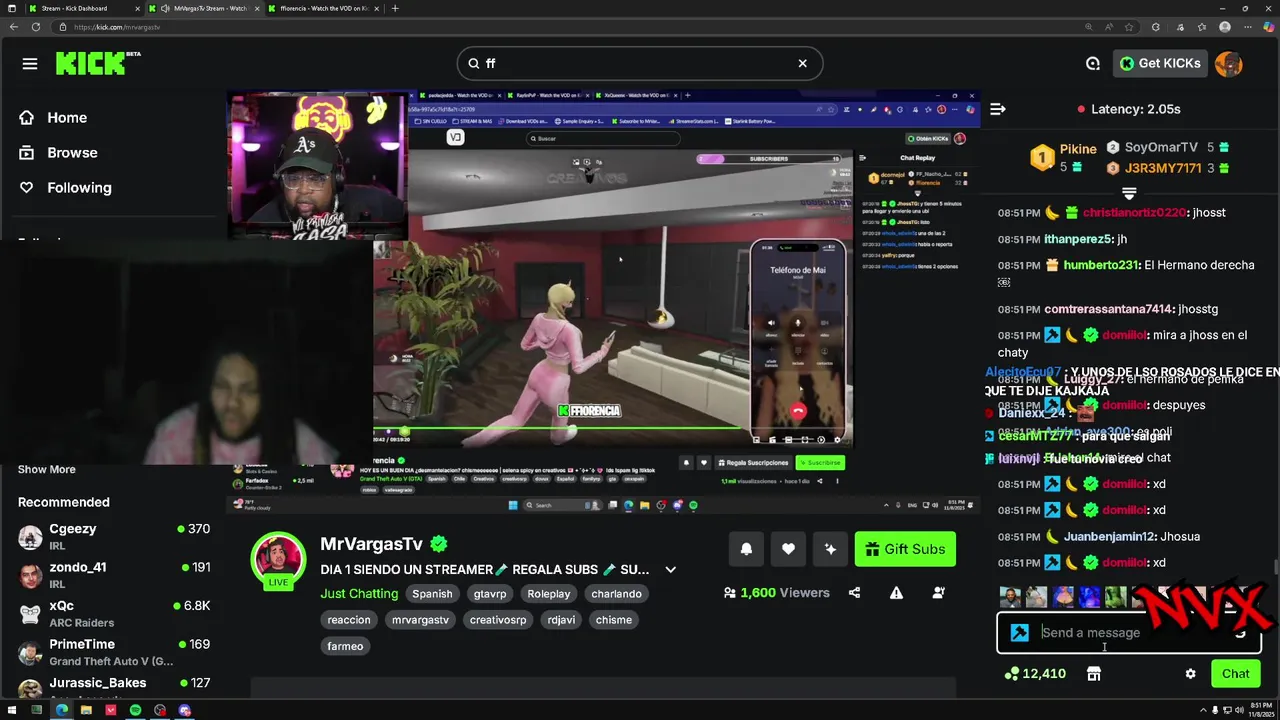Open chat settings gear
The height and width of the screenshot is (720, 1280).
(1190, 674)
